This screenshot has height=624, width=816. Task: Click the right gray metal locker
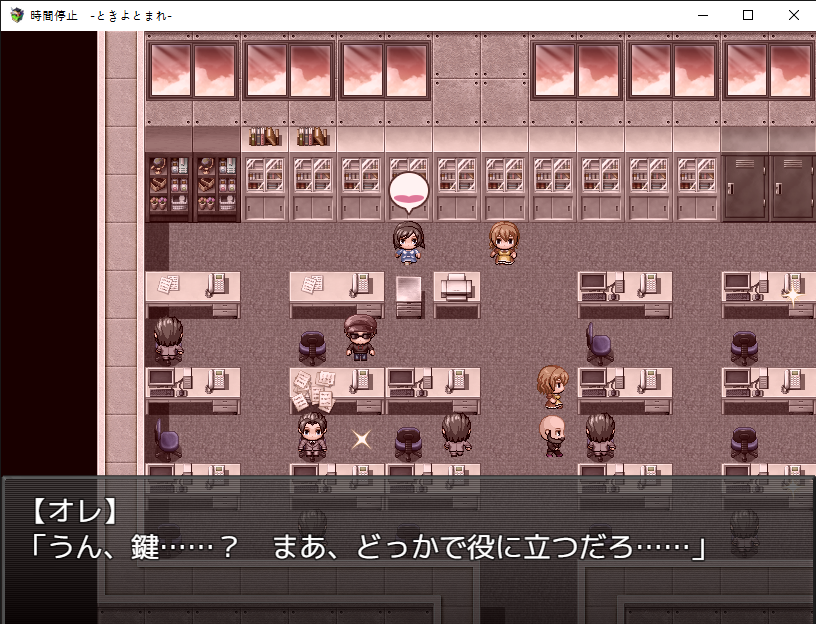coord(793,187)
